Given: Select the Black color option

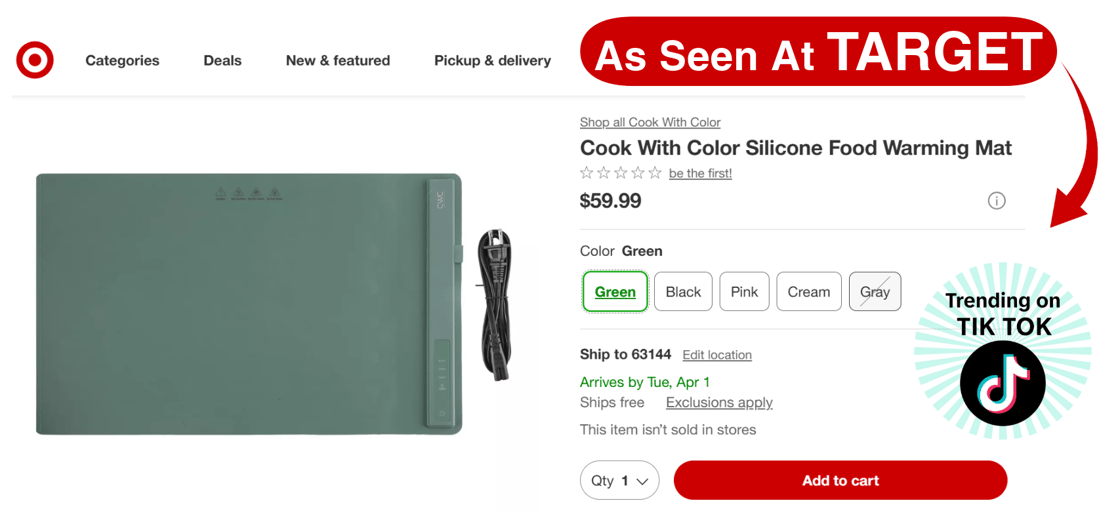Looking at the screenshot, I should [x=683, y=292].
